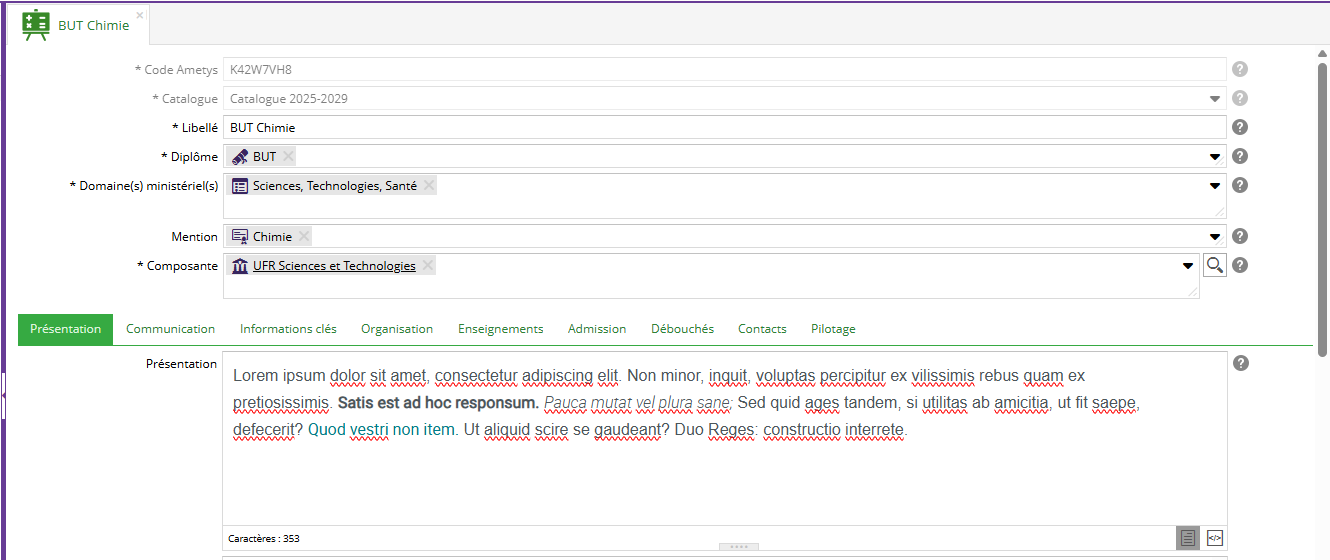Viewport: 1330px width, 560px height.
Task: Remove Sciences, Technologies, Santé domain tag
Action: click(429, 185)
